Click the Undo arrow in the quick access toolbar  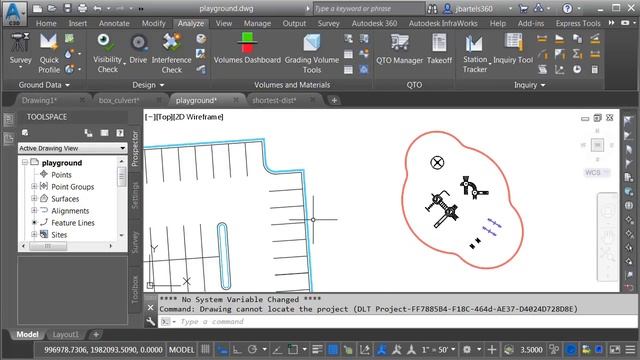pyautogui.click(x=97, y=8)
